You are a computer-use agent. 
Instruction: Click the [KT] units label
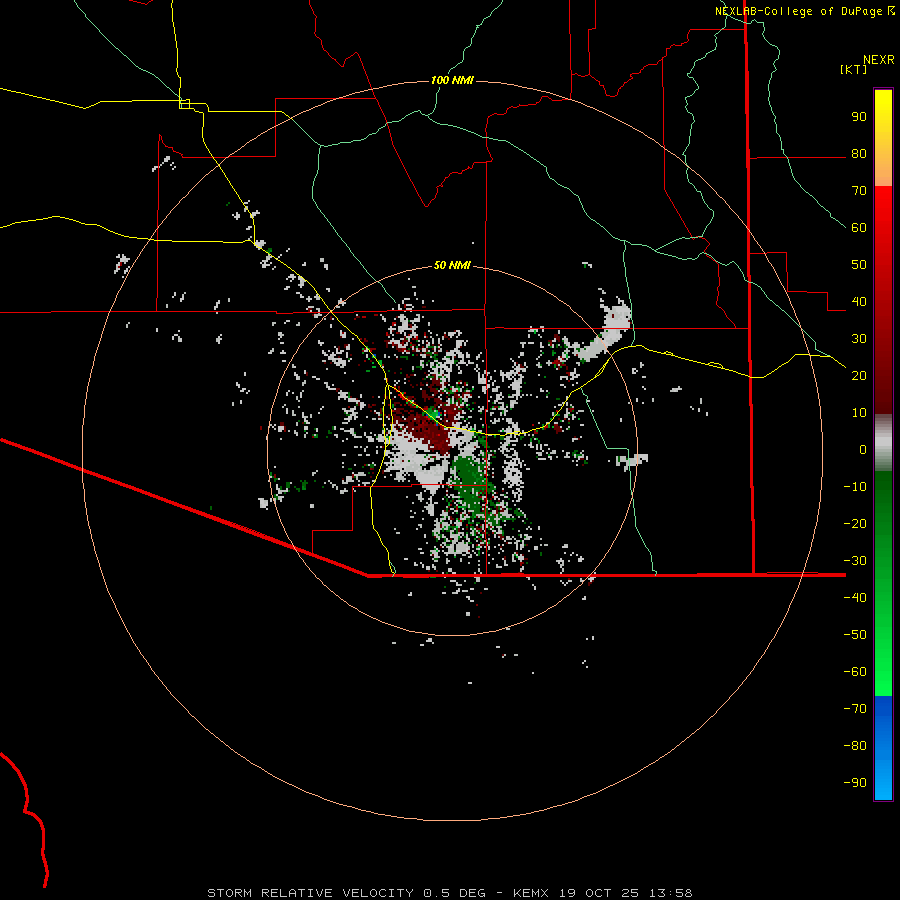853,69
